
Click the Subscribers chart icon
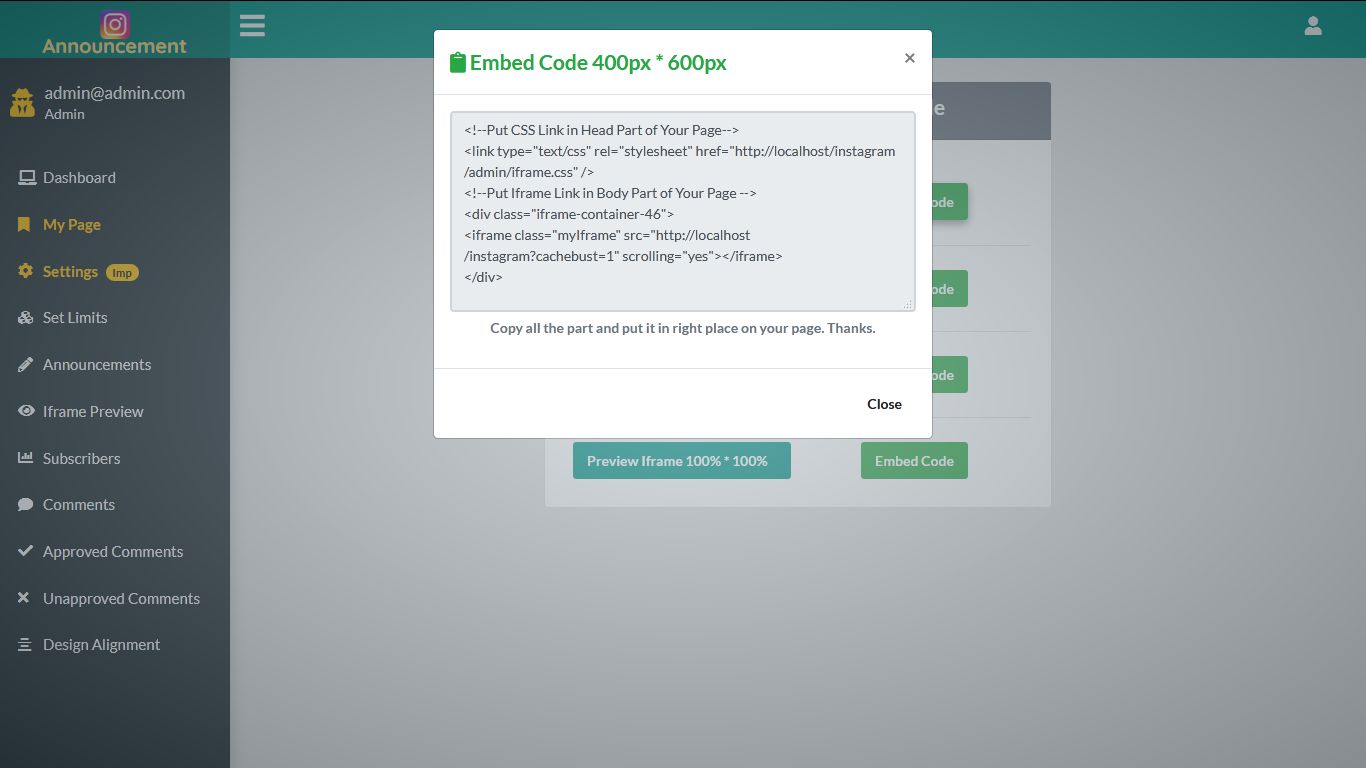(x=24, y=458)
